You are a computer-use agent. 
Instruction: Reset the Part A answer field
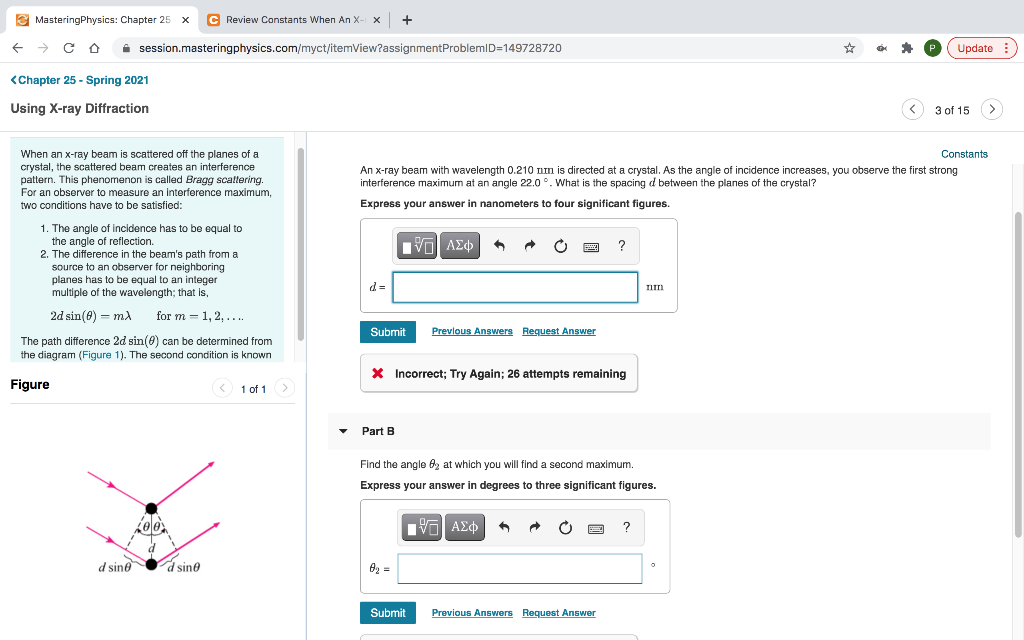pos(560,245)
